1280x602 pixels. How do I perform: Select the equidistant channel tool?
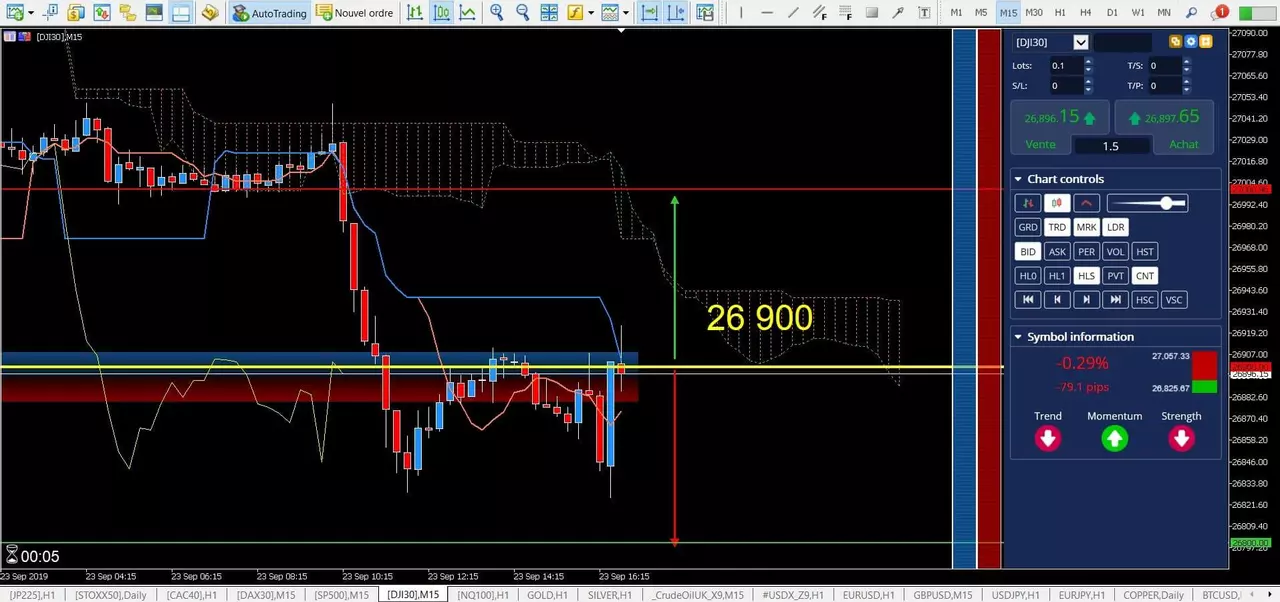point(819,13)
